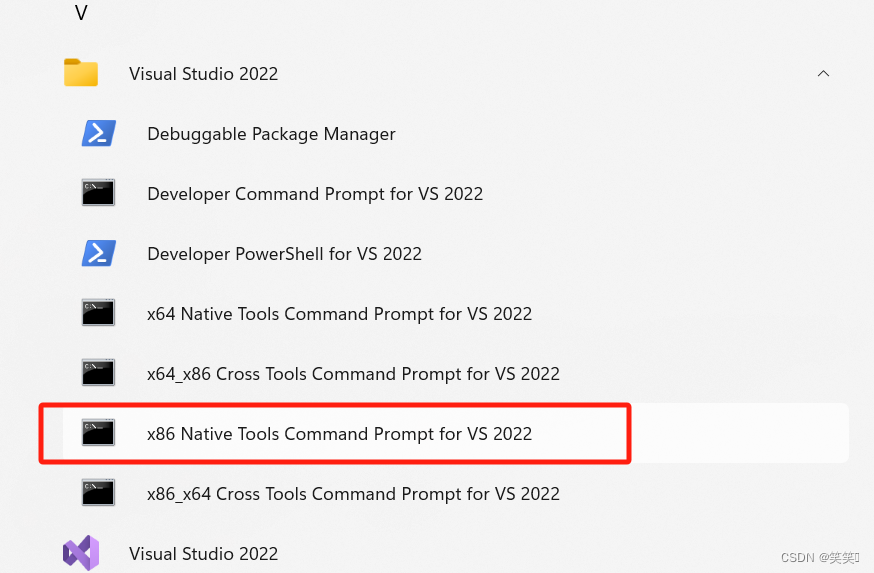
Task: Click the x86_x64 Cross Tools console icon
Action: coord(98,493)
